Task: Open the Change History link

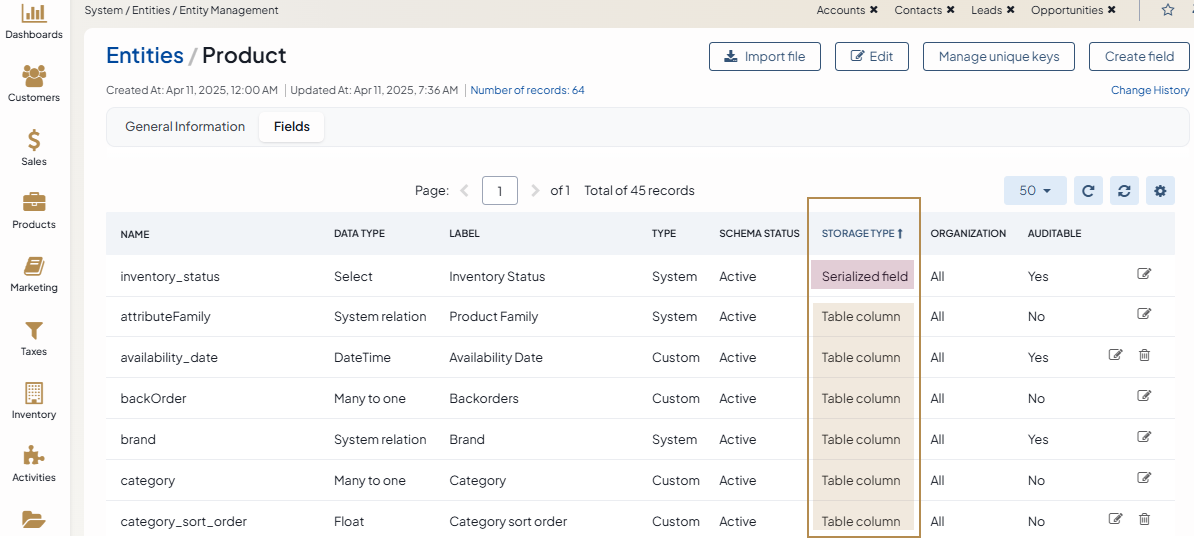Action: (1150, 90)
